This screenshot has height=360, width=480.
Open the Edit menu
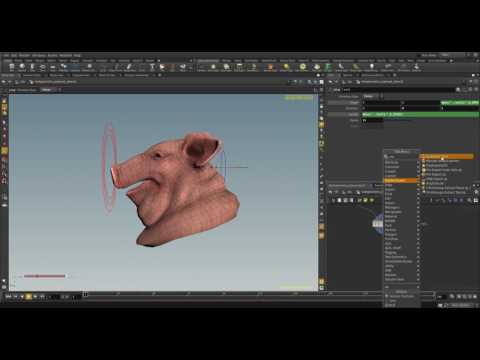(x=14, y=55)
